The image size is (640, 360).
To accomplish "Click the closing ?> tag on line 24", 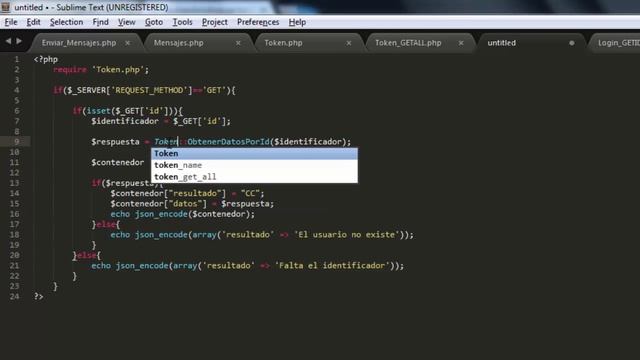I will tap(38, 296).
